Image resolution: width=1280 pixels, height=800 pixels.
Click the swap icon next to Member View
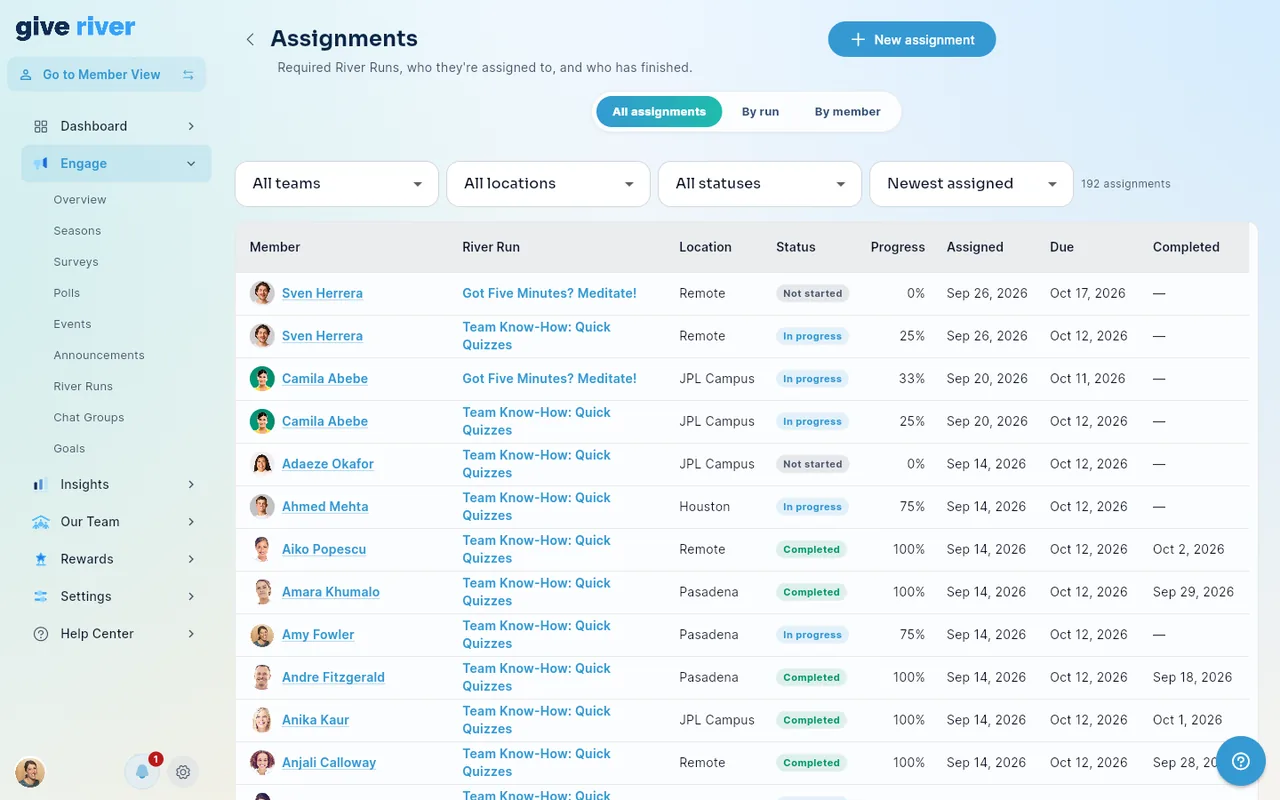click(188, 75)
